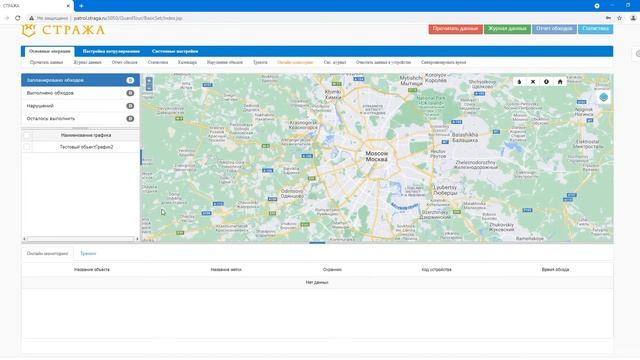Zoom in the map with plus button
Image resolution: width=640 pixels, height=360 pixels.
coord(149,81)
